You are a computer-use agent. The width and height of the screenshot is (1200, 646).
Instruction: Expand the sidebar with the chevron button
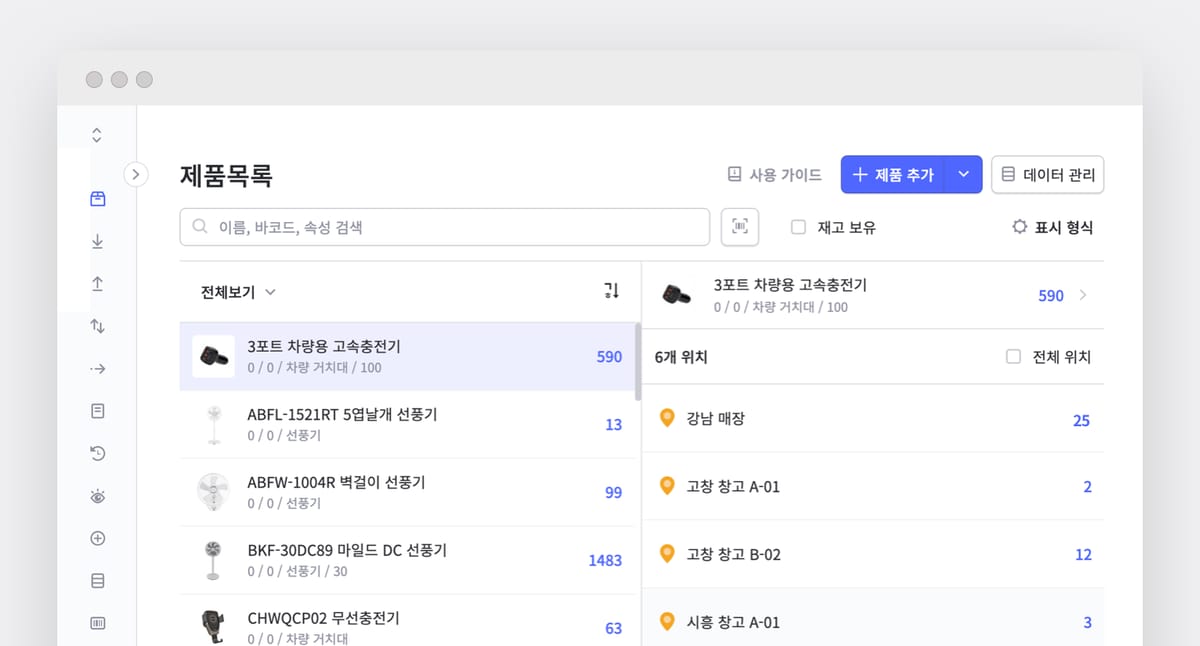tap(136, 175)
